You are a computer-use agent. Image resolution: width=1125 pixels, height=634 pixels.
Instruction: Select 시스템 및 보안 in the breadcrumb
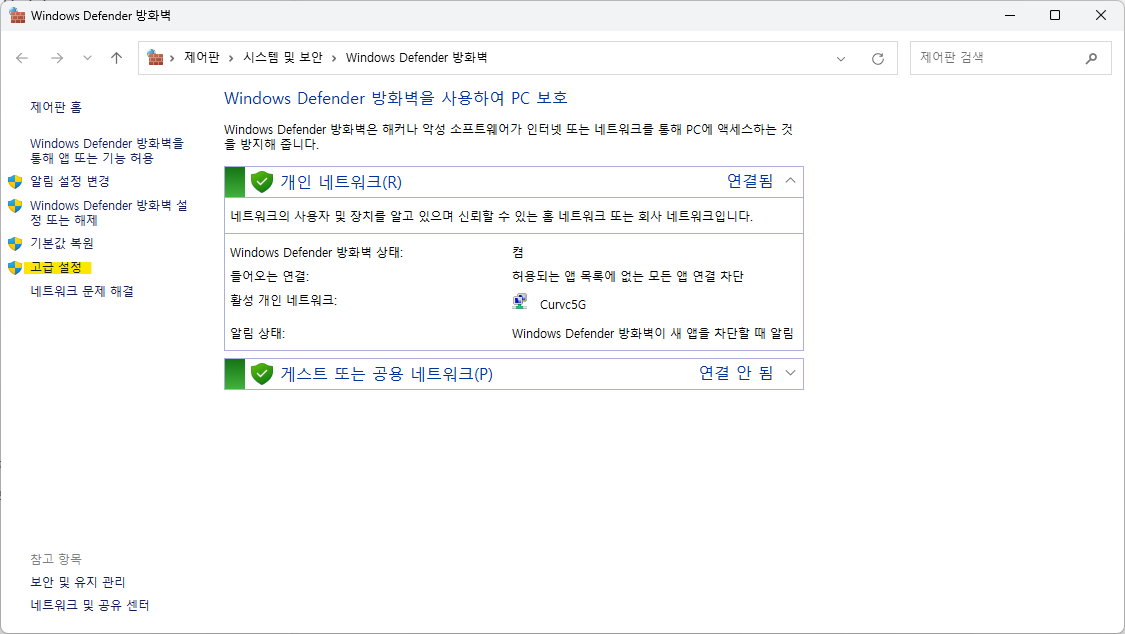point(283,57)
